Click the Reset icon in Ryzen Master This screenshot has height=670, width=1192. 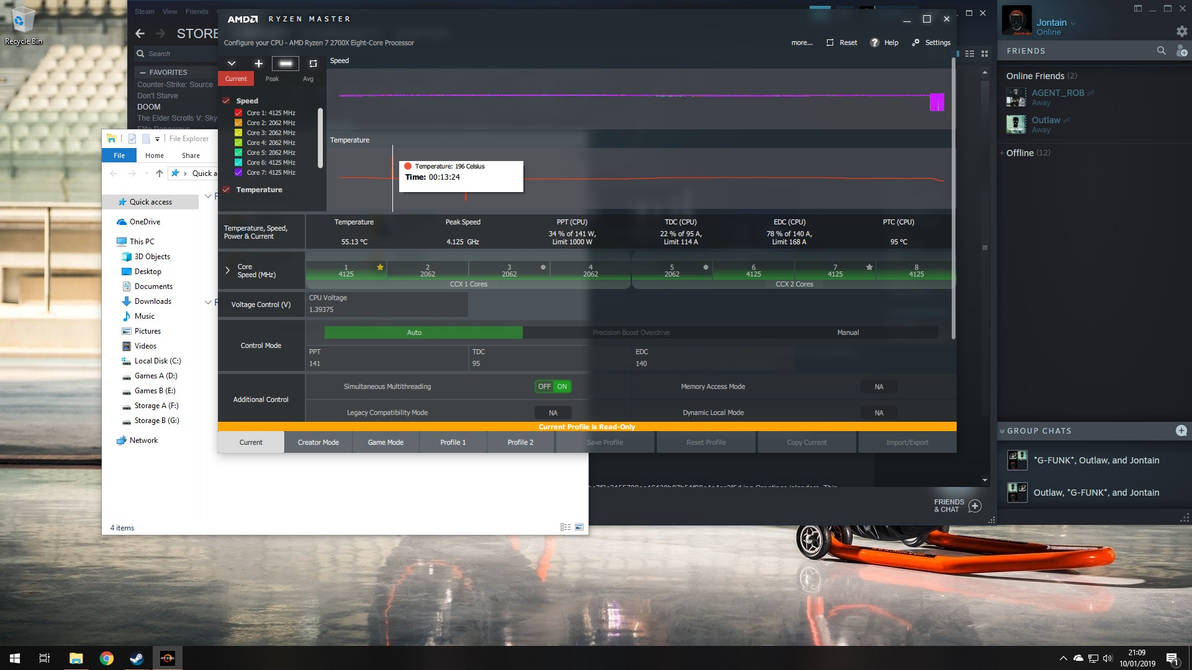point(830,43)
